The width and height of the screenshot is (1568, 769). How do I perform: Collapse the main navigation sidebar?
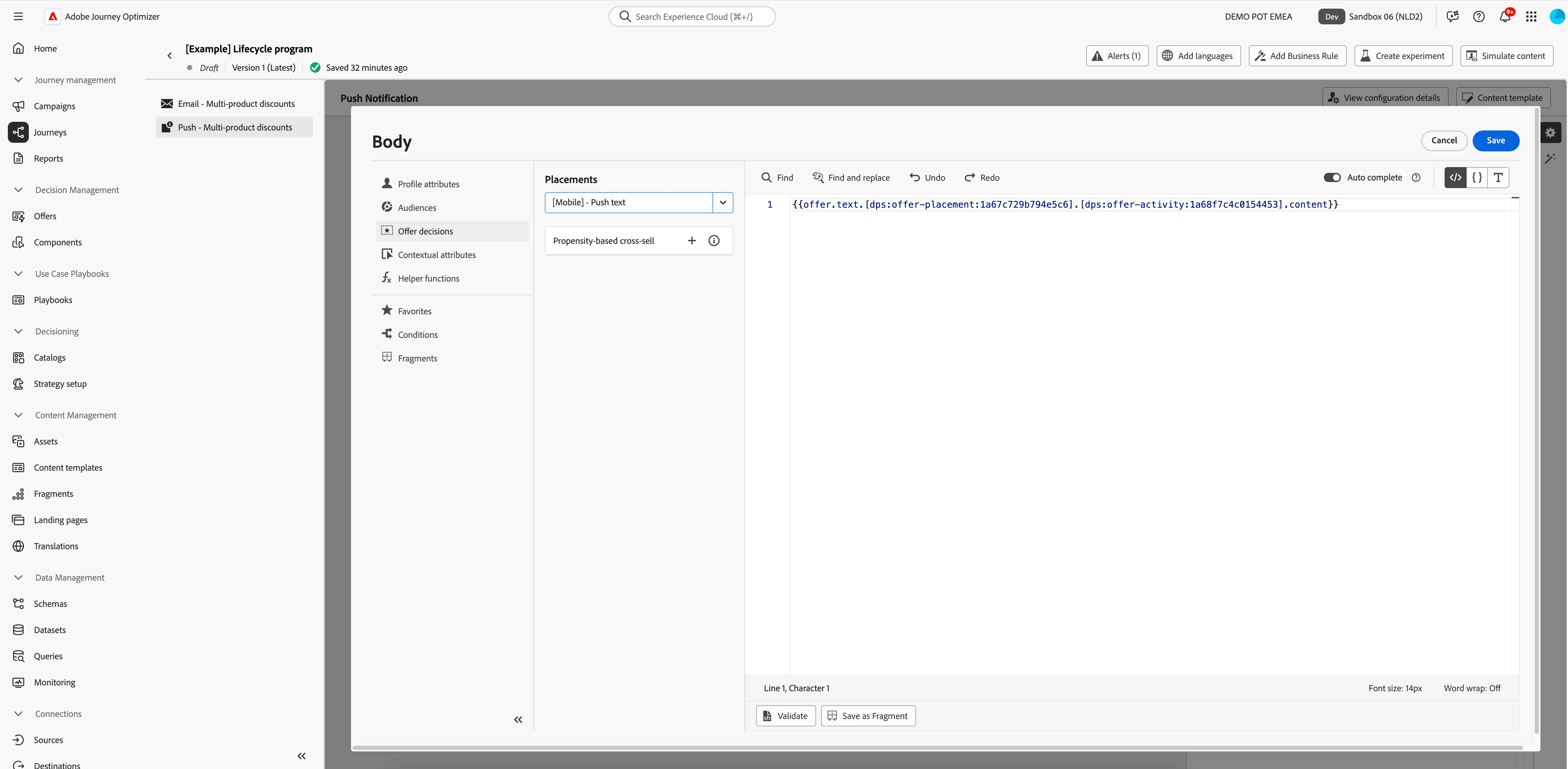point(301,756)
